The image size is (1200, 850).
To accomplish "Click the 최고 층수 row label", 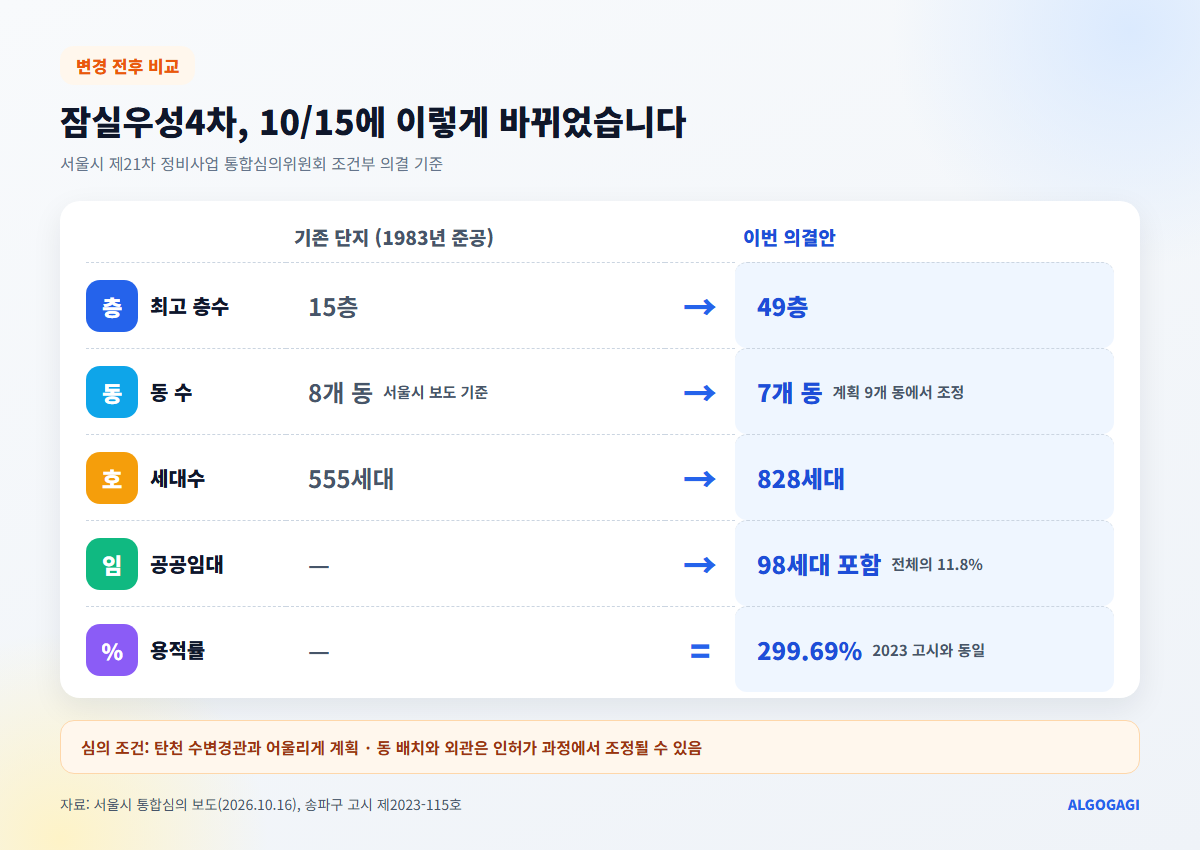I will pos(190,306).
